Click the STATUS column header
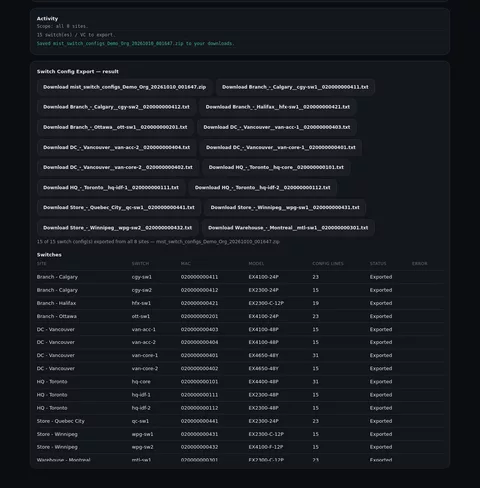480x488 pixels. pos(378,264)
